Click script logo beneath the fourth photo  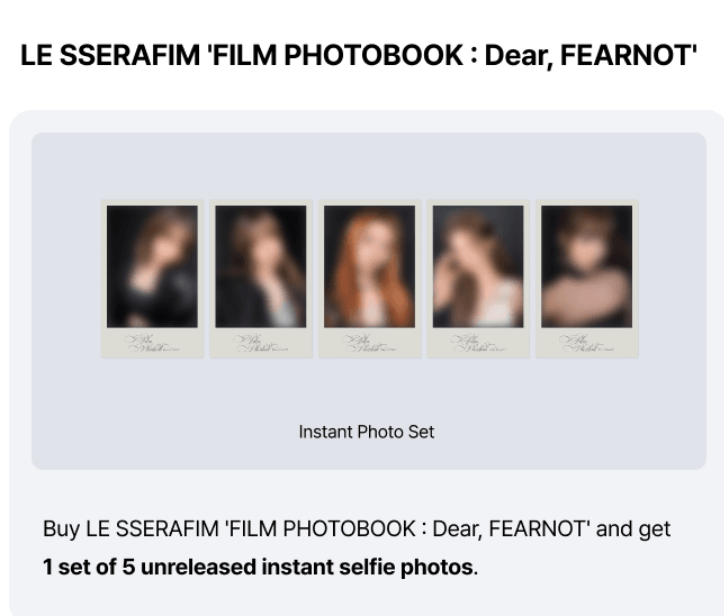478,344
